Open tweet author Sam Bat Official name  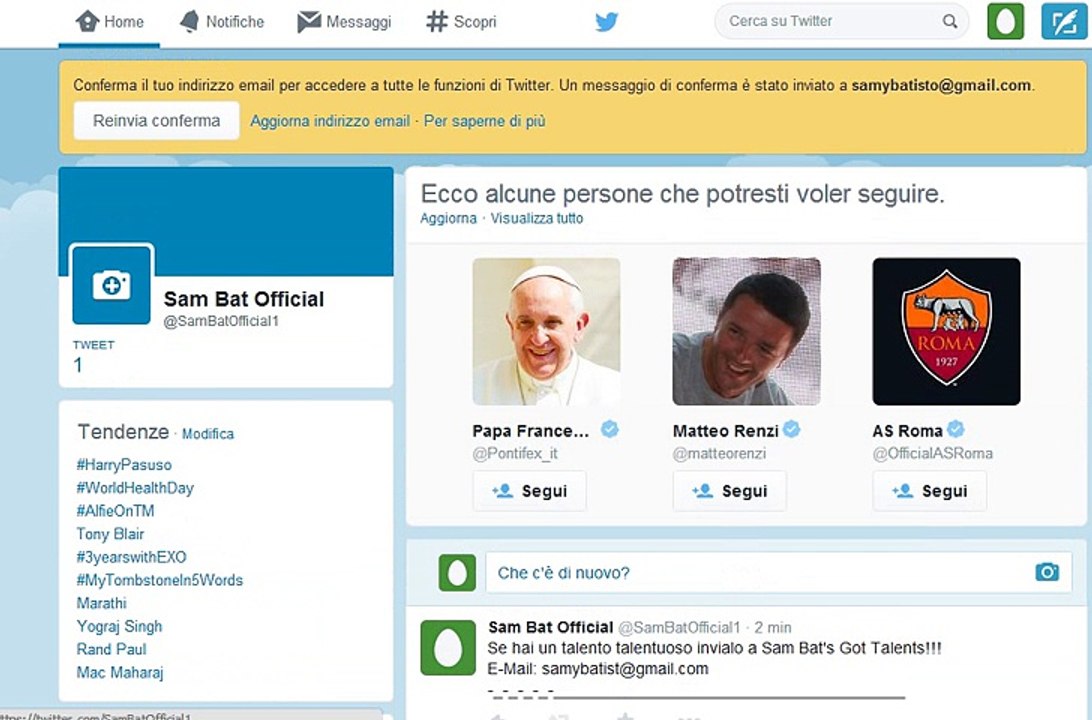(x=551, y=627)
